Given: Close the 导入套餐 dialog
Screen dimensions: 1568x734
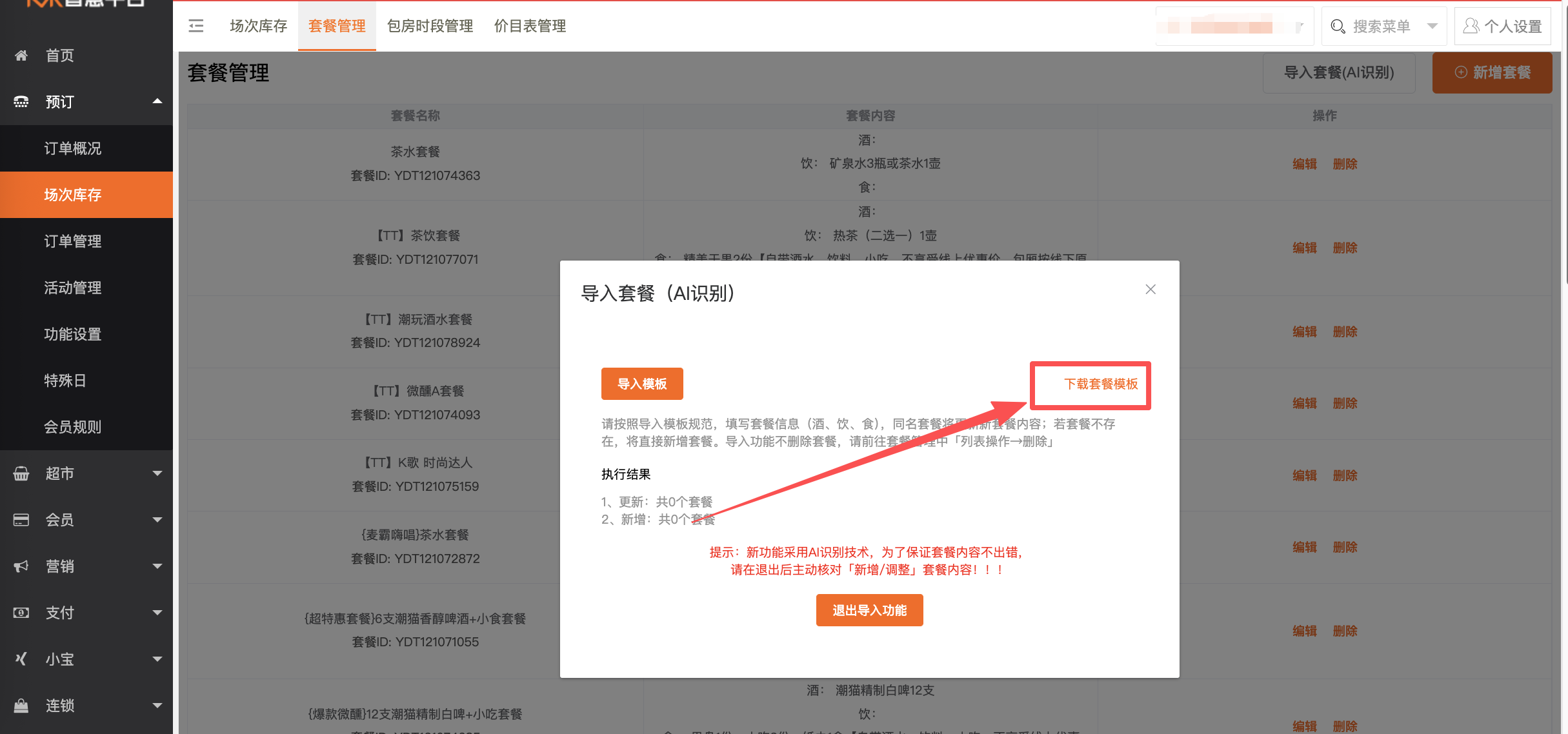Looking at the screenshot, I should coord(1151,290).
